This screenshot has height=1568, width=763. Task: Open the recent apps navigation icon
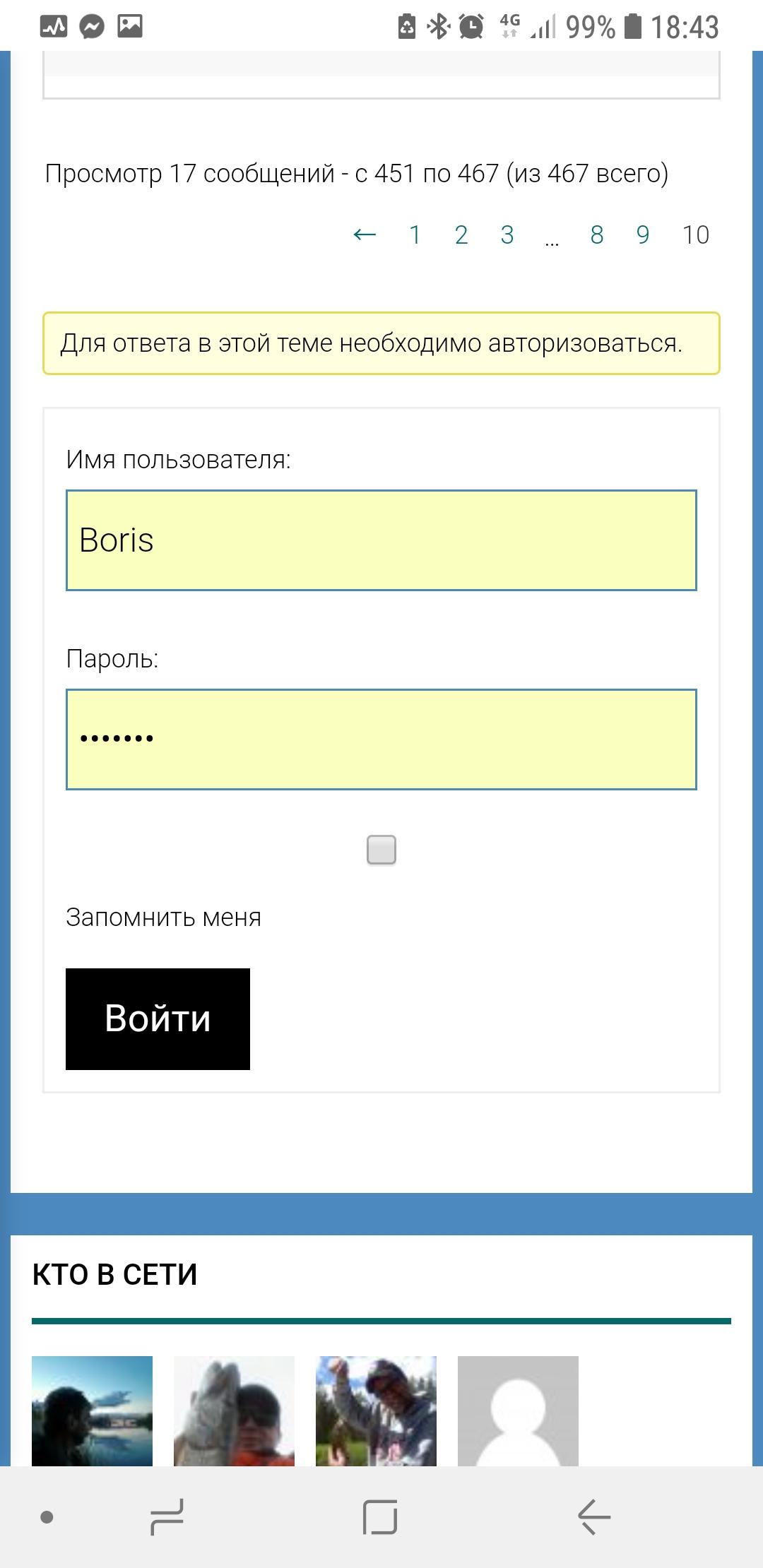(x=167, y=1516)
